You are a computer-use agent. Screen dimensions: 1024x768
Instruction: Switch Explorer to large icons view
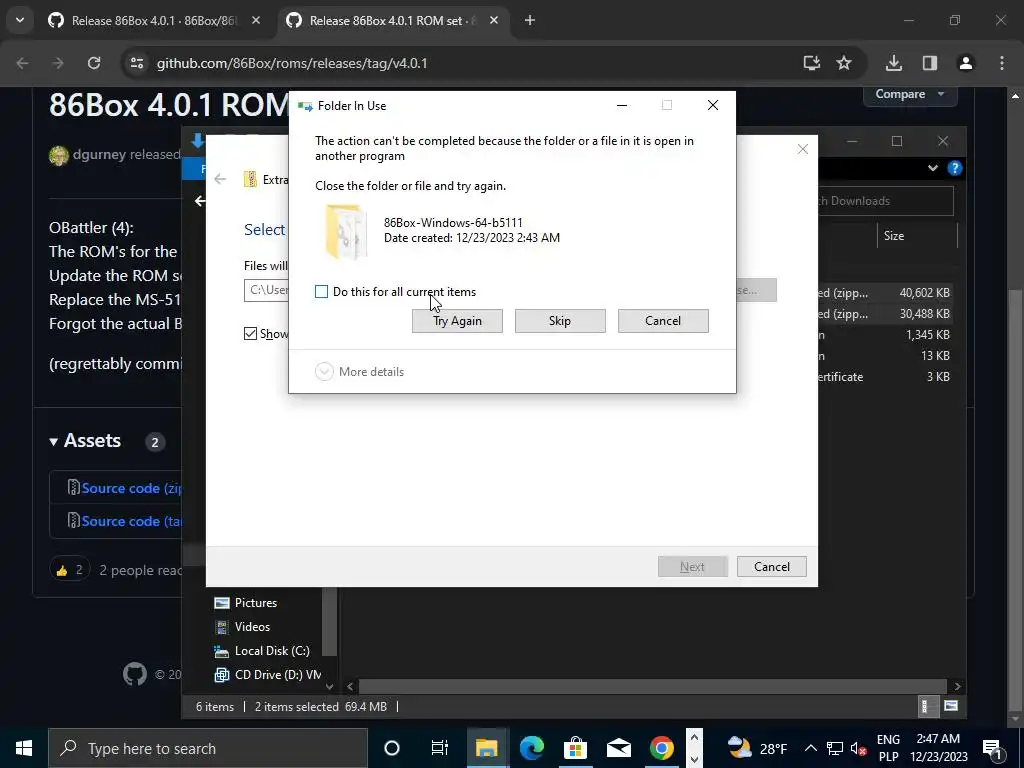click(951, 706)
